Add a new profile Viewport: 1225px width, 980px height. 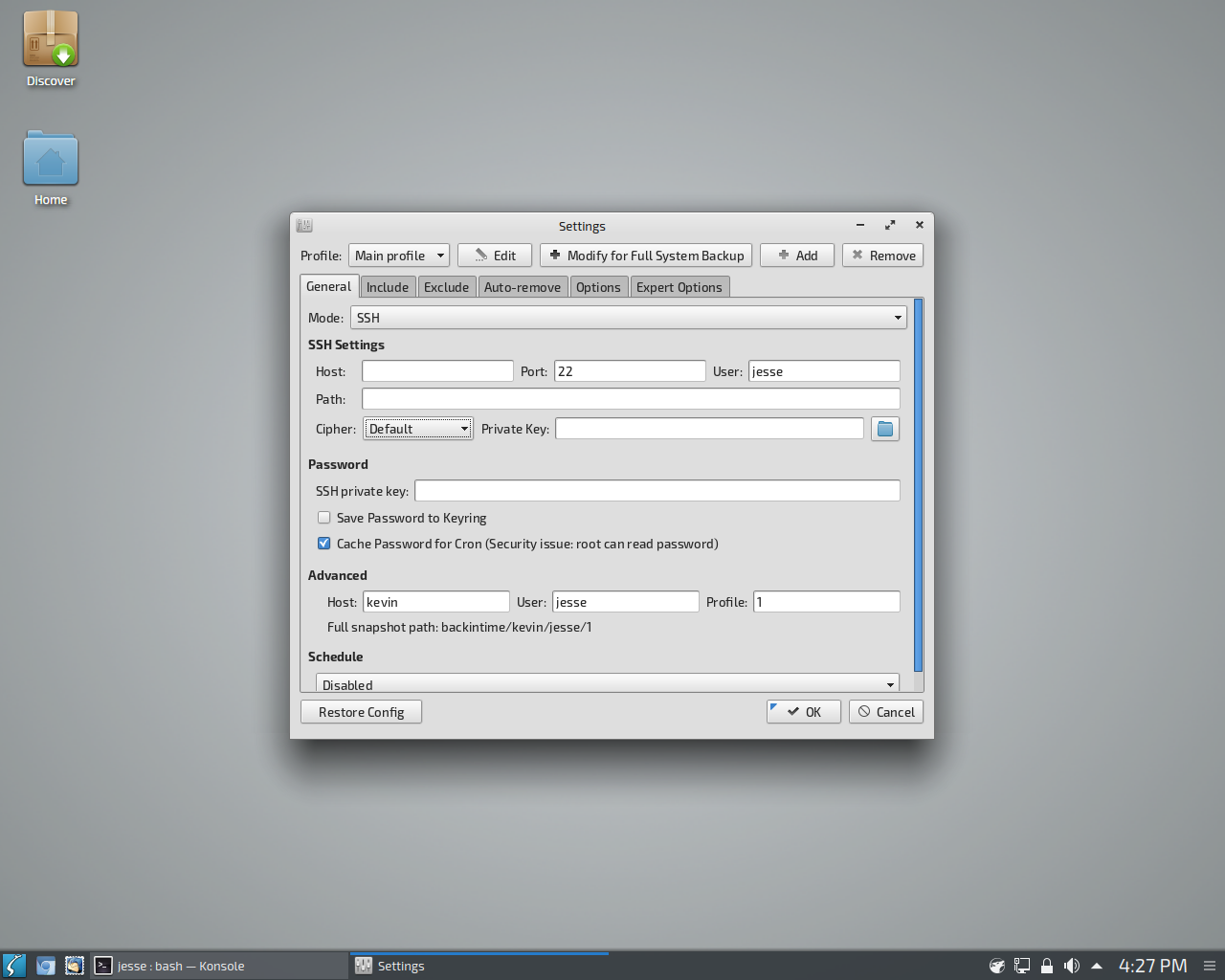click(797, 256)
